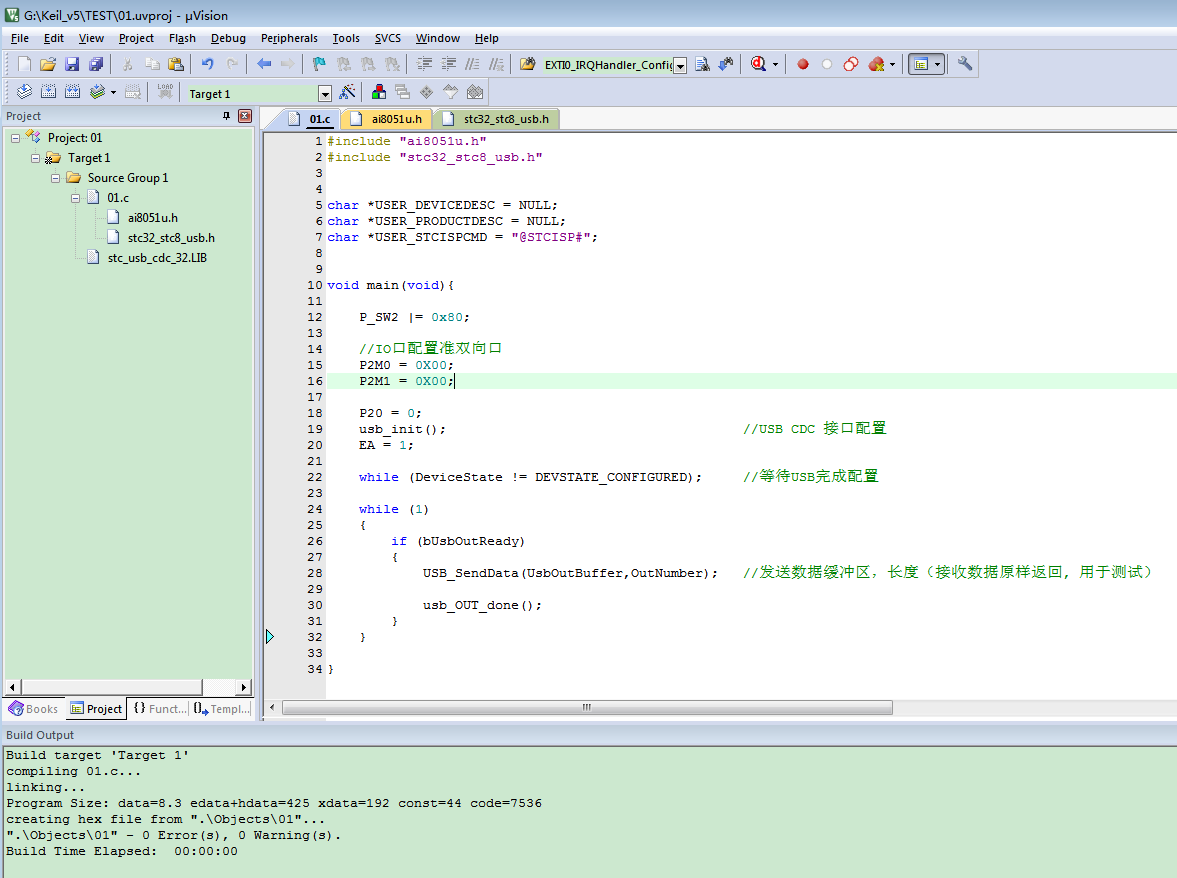Image resolution: width=1177 pixels, height=878 pixels.
Task: Disable all breakpoints with the double-circle icon
Action: (x=850, y=65)
